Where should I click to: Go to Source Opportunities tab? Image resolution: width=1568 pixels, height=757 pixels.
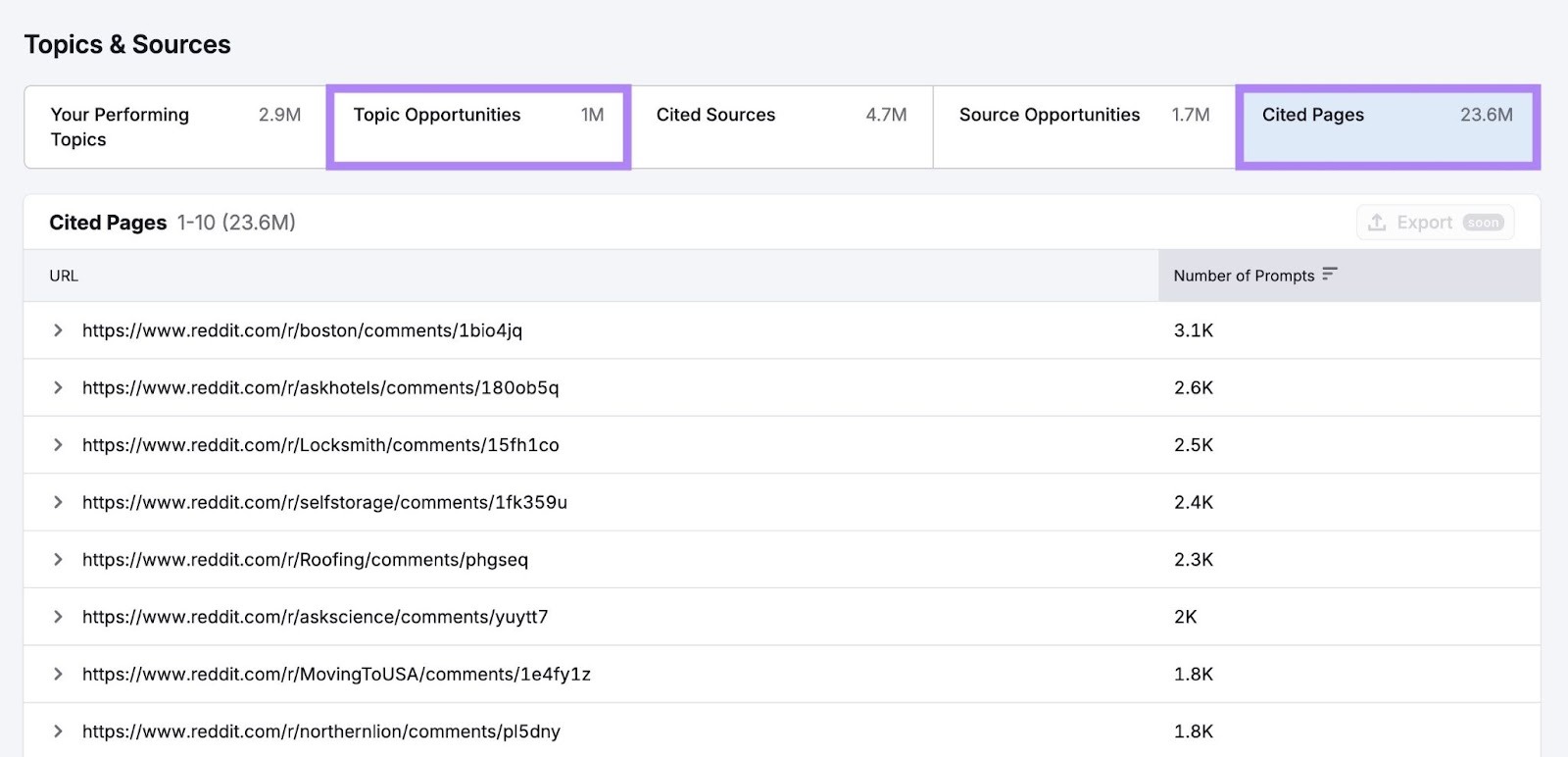coord(1084,127)
